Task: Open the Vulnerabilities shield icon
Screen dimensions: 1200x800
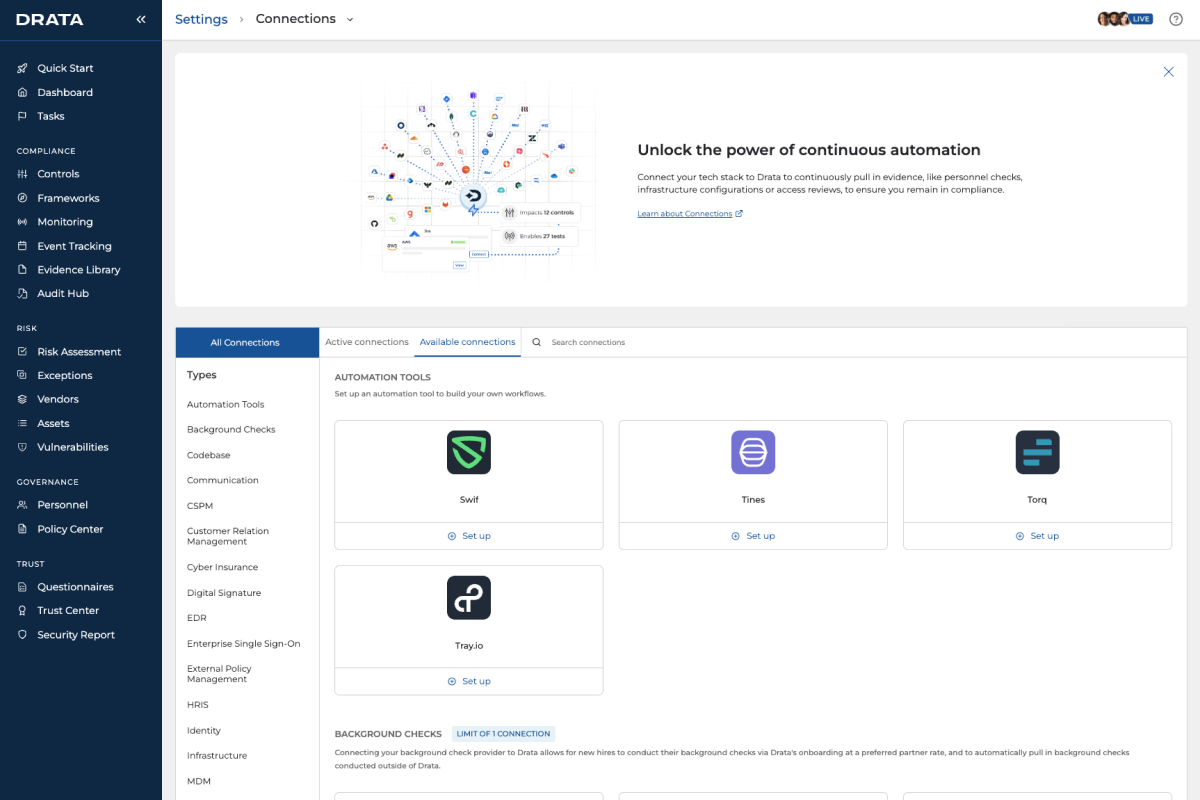Action: point(22,447)
